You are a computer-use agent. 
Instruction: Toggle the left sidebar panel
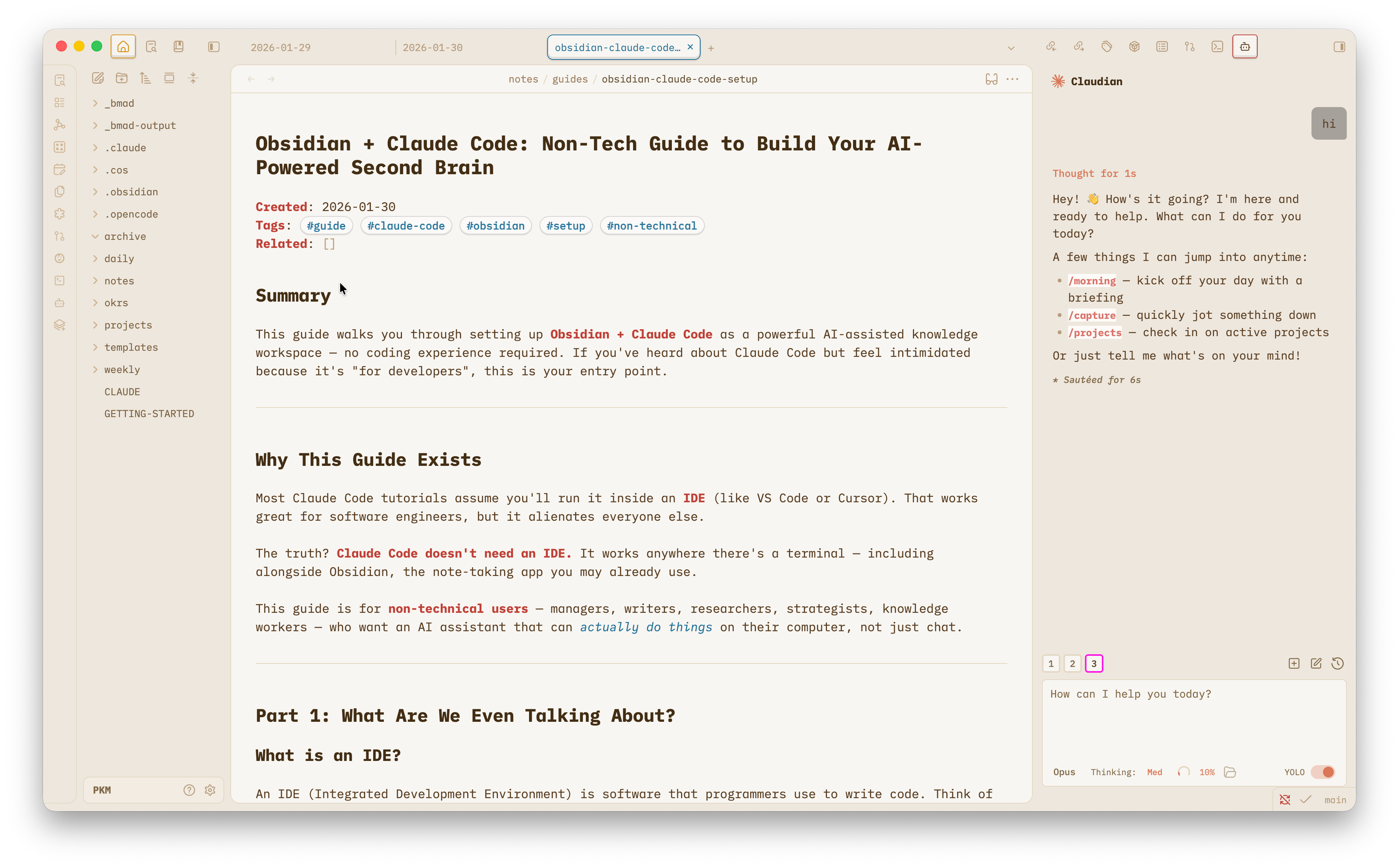click(x=213, y=47)
